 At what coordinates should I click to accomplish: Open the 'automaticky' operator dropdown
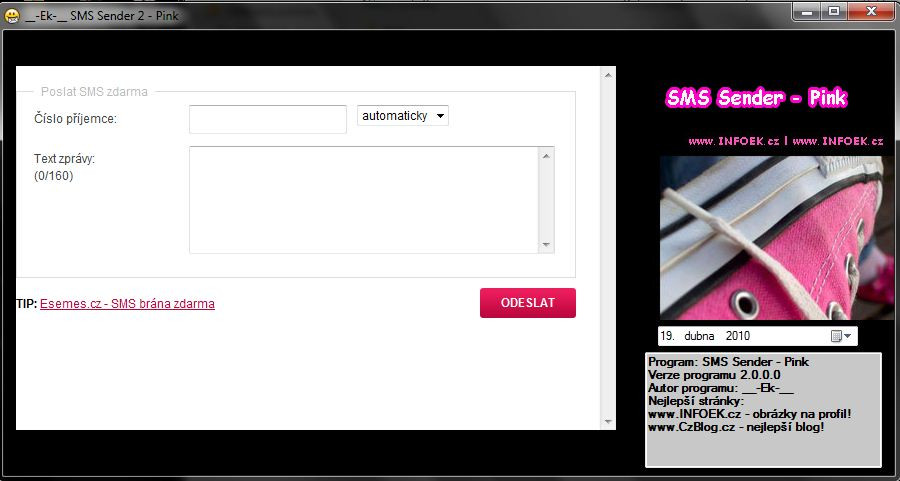[403, 116]
